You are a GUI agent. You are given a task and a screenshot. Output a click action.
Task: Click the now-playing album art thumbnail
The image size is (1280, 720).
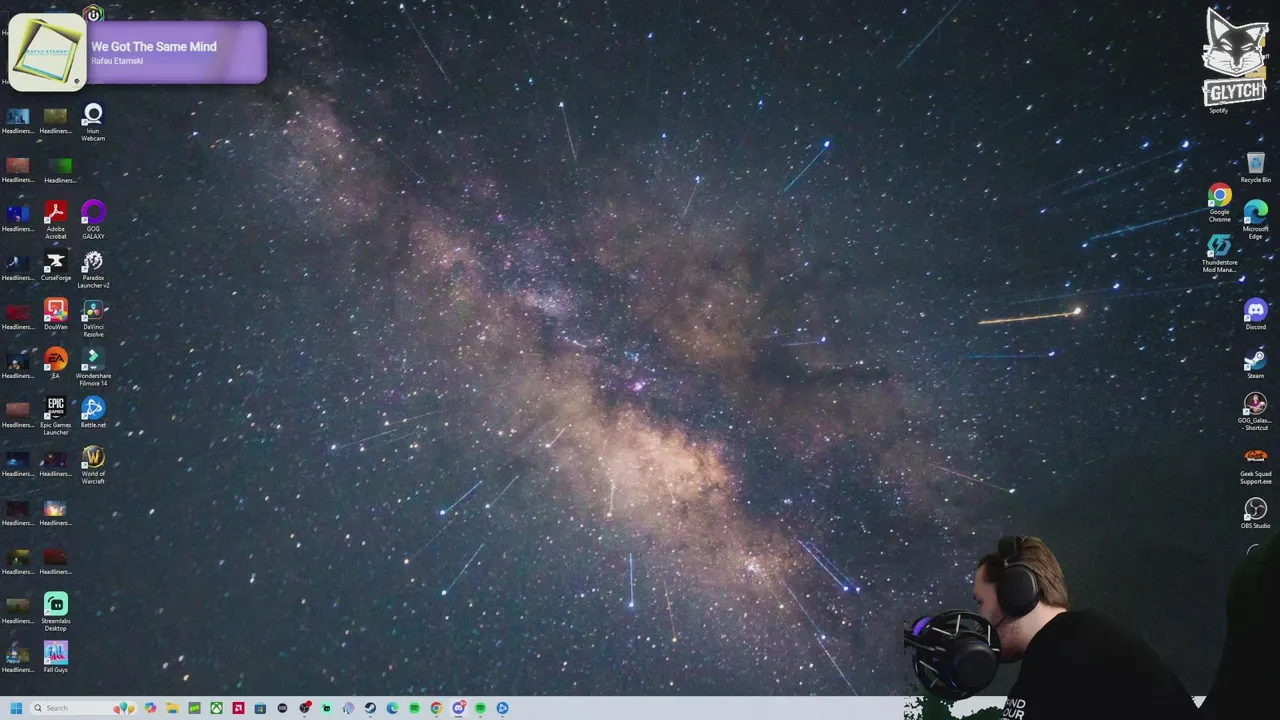[x=47, y=52]
